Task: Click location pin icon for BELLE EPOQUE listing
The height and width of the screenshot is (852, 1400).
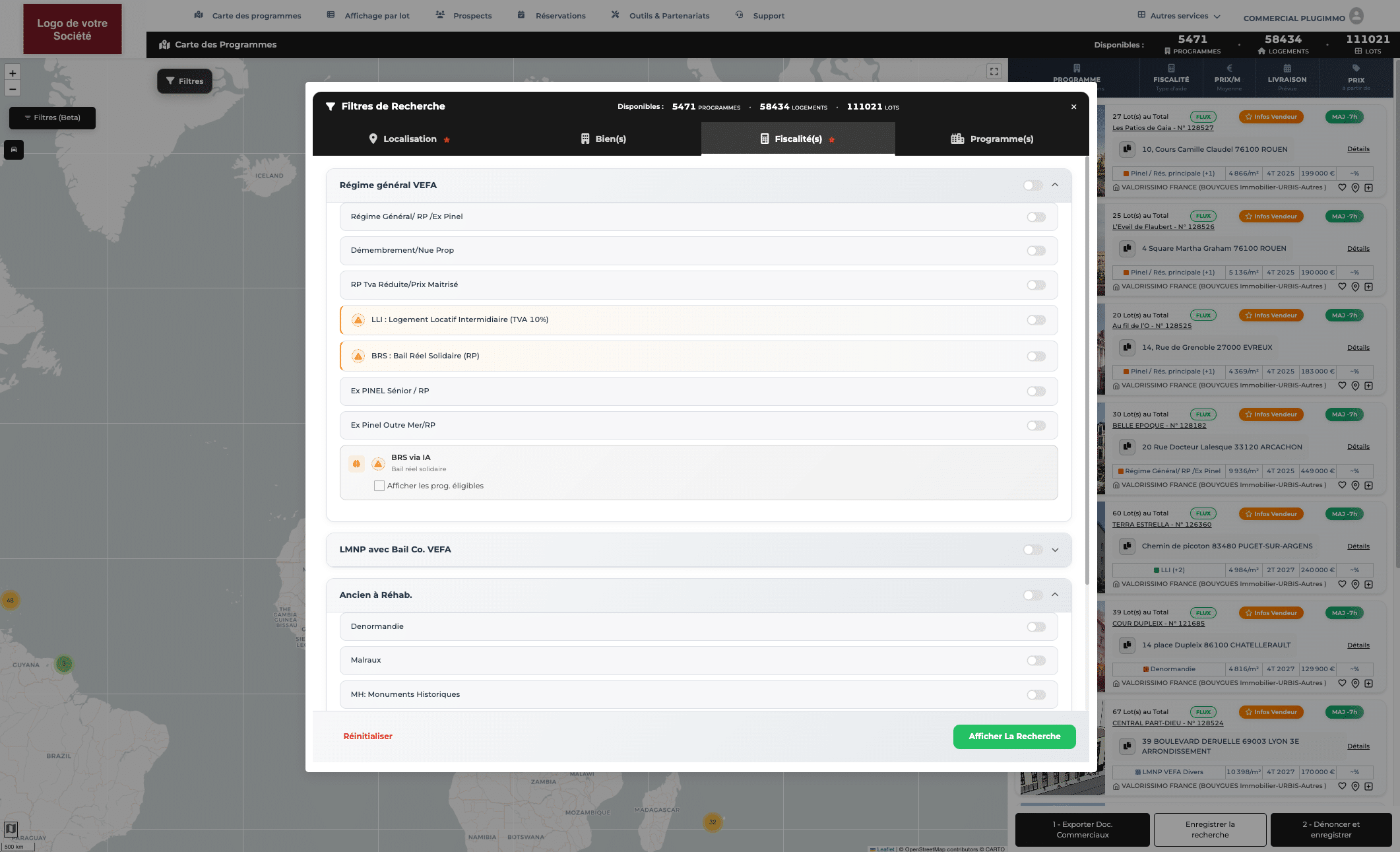Action: point(1355,485)
